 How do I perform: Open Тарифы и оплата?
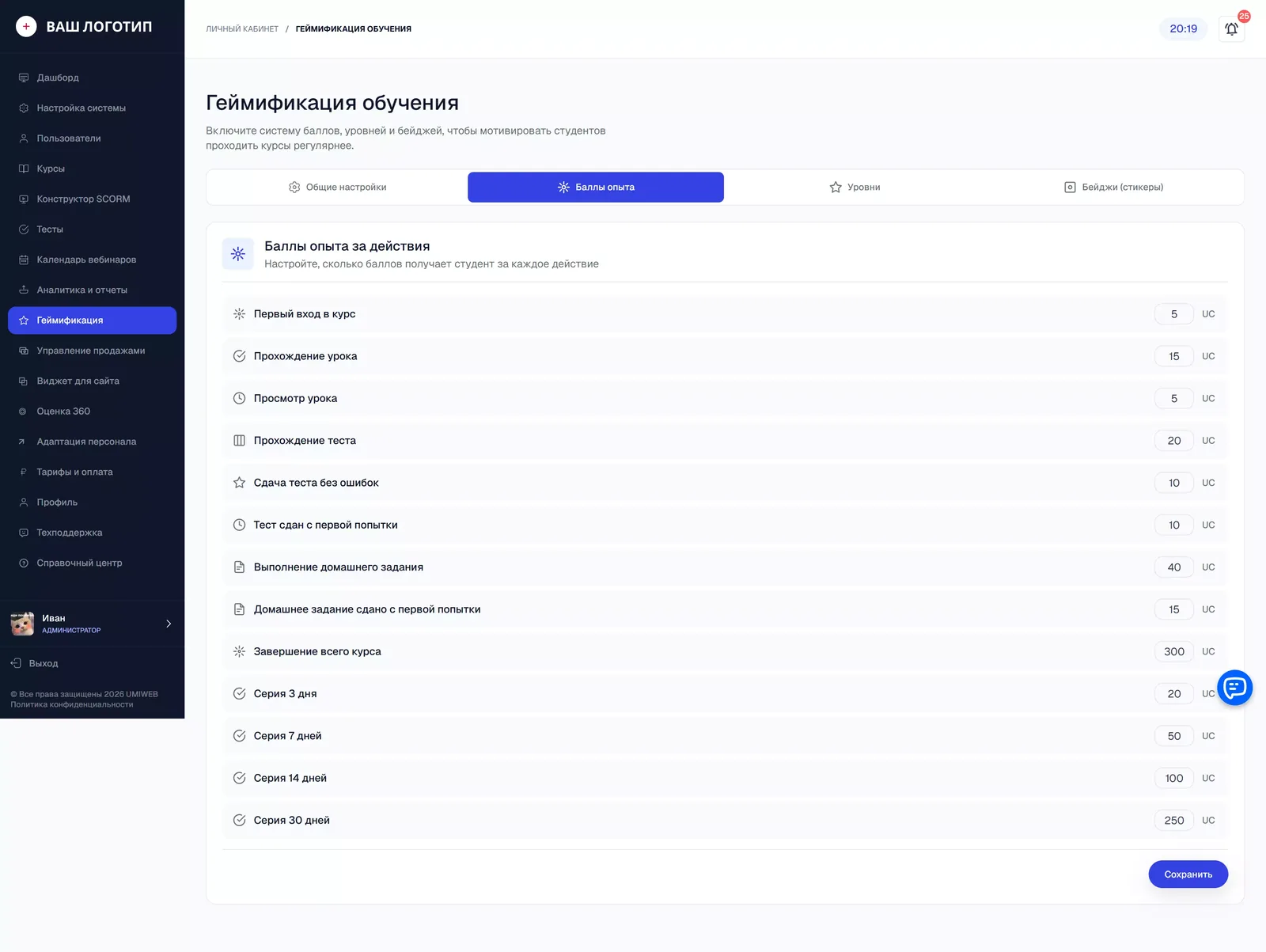(92, 472)
